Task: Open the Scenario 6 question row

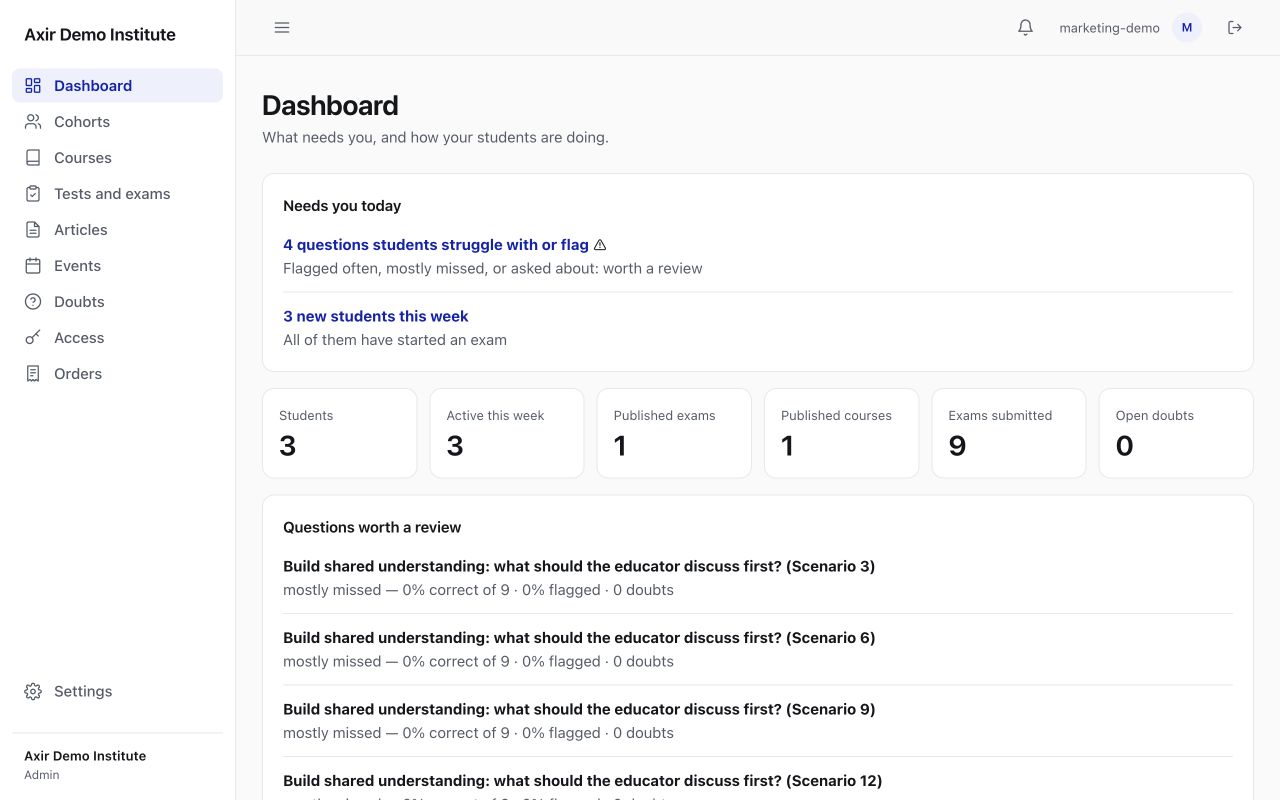Action: pyautogui.click(x=758, y=649)
